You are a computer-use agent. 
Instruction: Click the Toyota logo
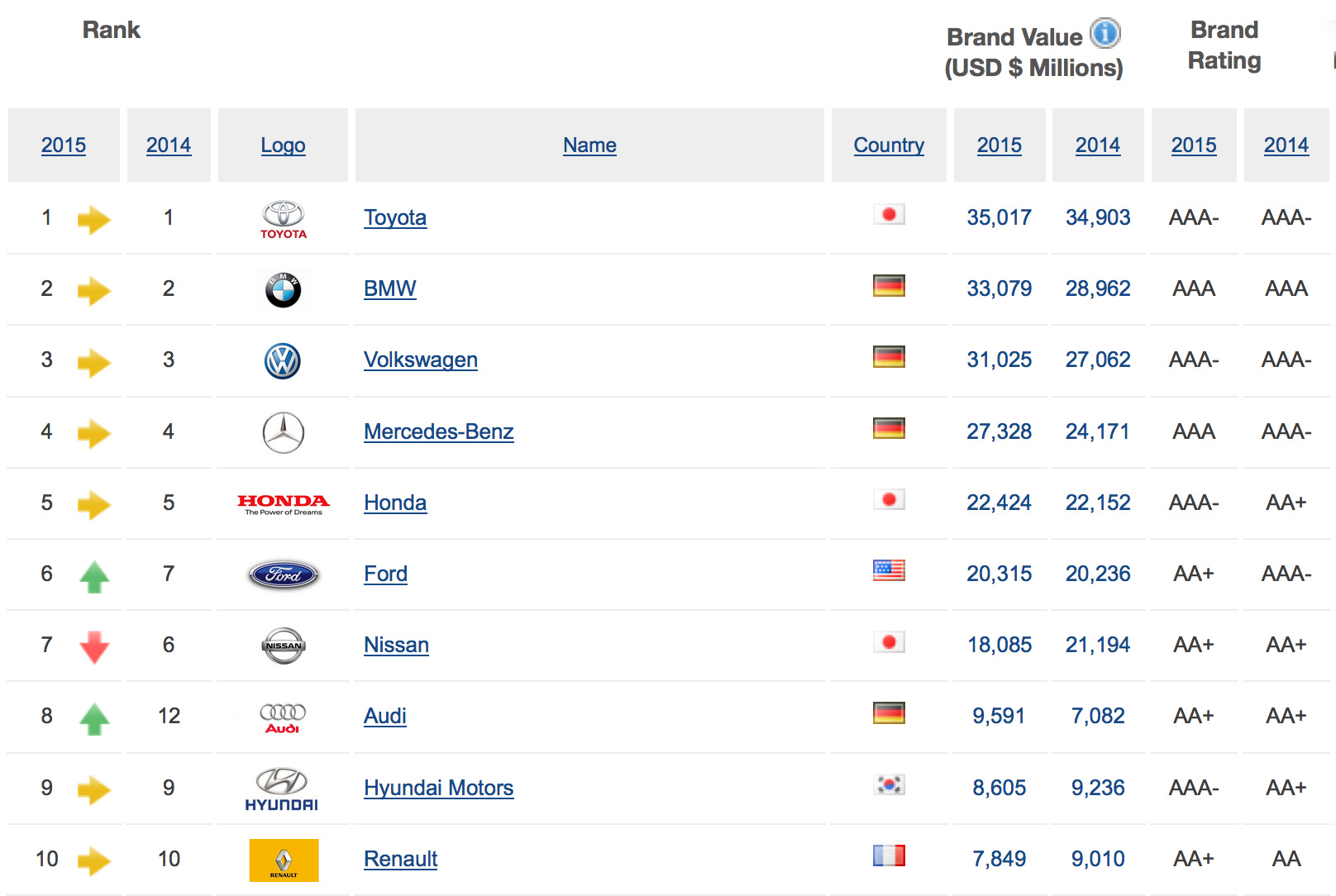pyautogui.click(x=283, y=219)
